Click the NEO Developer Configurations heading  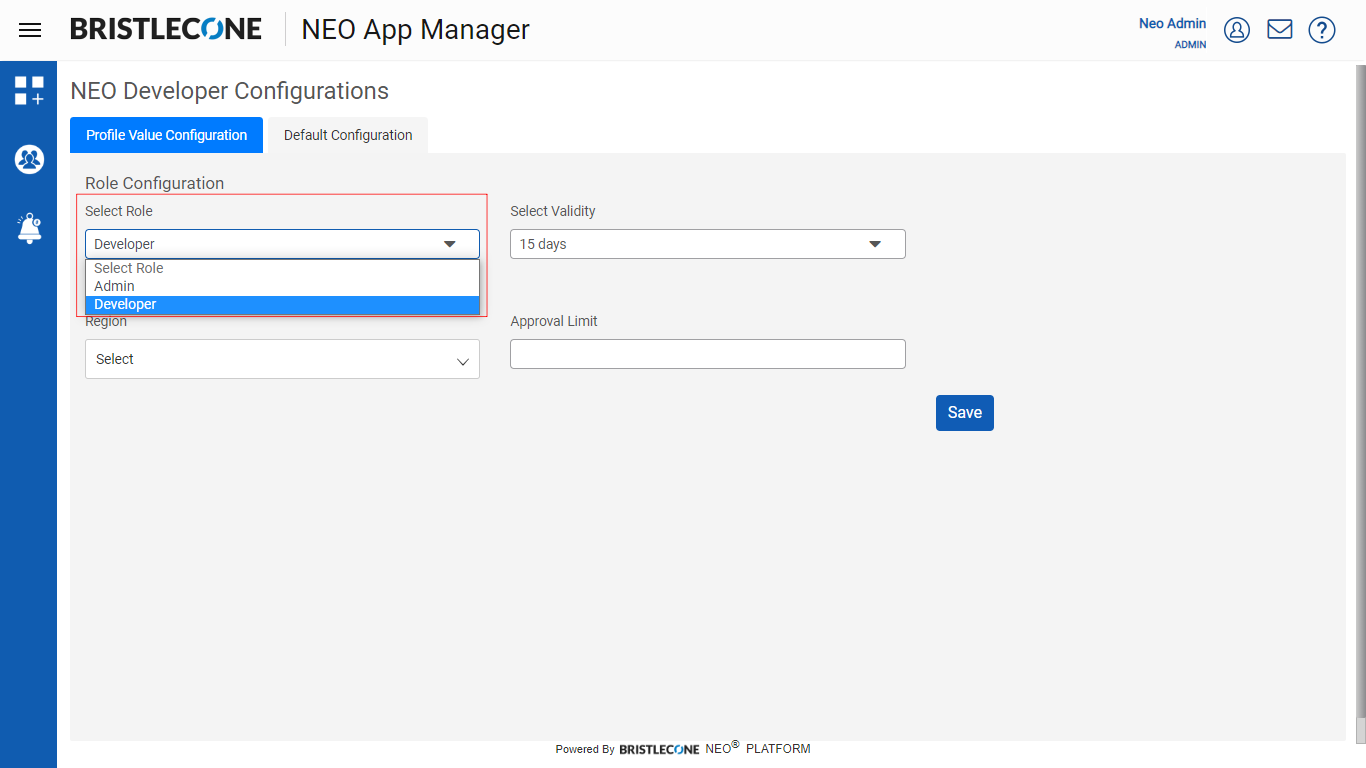click(x=229, y=91)
